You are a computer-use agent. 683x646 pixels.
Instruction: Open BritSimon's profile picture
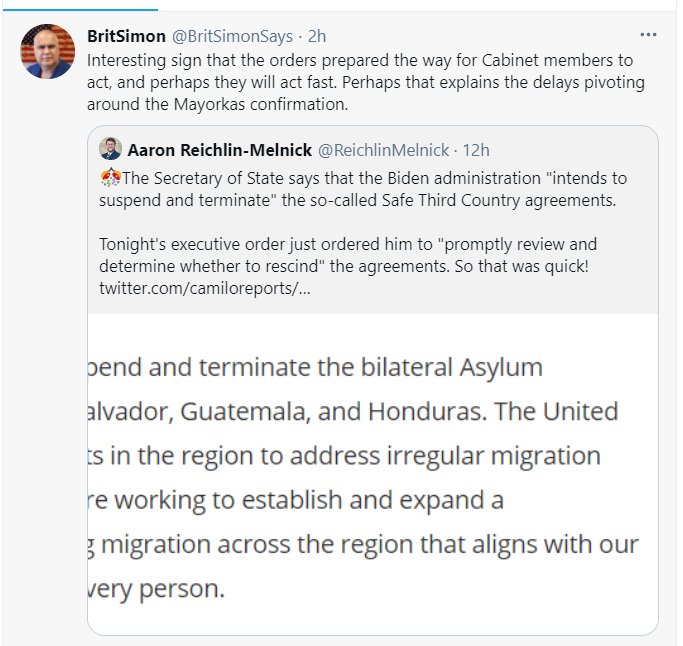(47, 51)
